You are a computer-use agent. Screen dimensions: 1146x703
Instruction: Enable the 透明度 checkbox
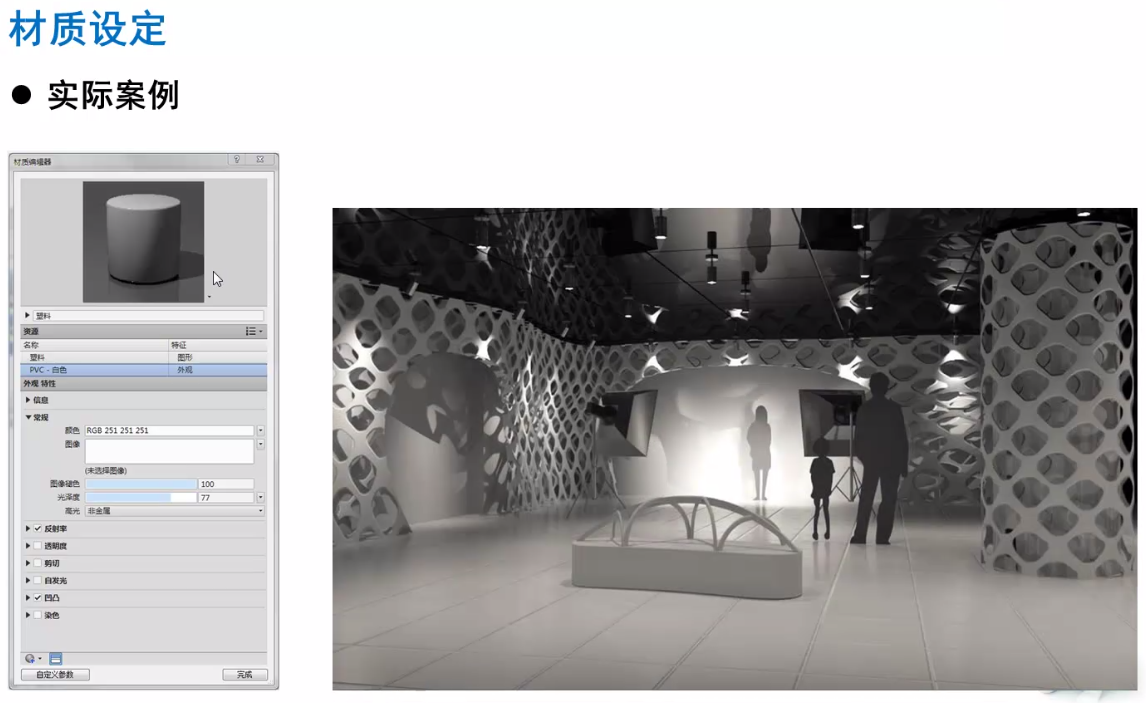tap(38, 546)
